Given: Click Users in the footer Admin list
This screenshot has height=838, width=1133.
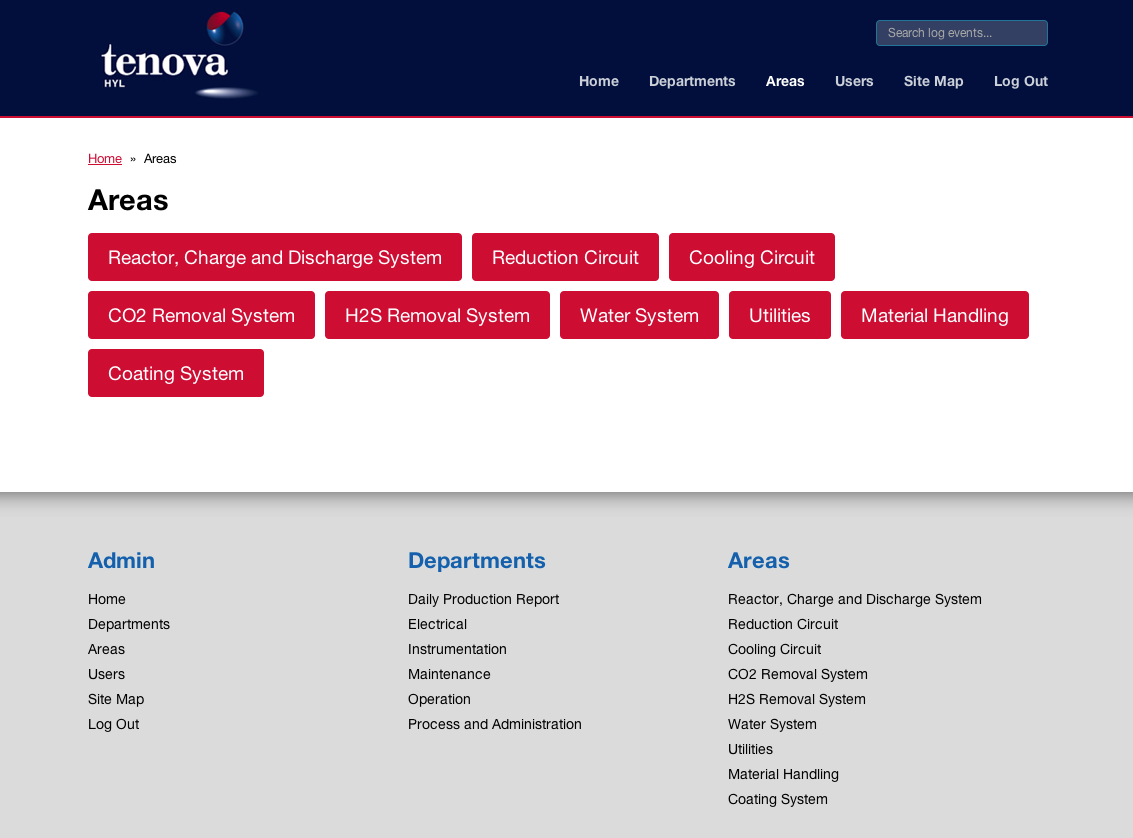Looking at the screenshot, I should click(106, 674).
